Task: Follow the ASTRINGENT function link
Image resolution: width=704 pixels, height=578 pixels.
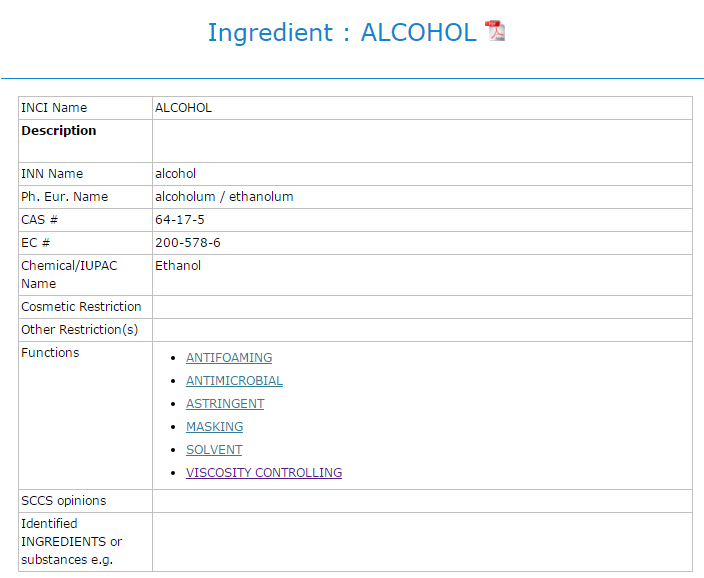Action: [x=225, y=404]
